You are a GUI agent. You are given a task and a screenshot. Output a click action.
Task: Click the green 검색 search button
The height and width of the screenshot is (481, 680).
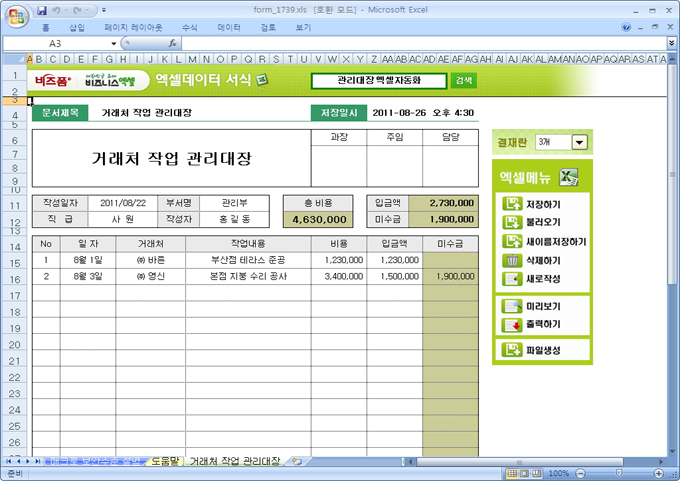click(464, 80)
